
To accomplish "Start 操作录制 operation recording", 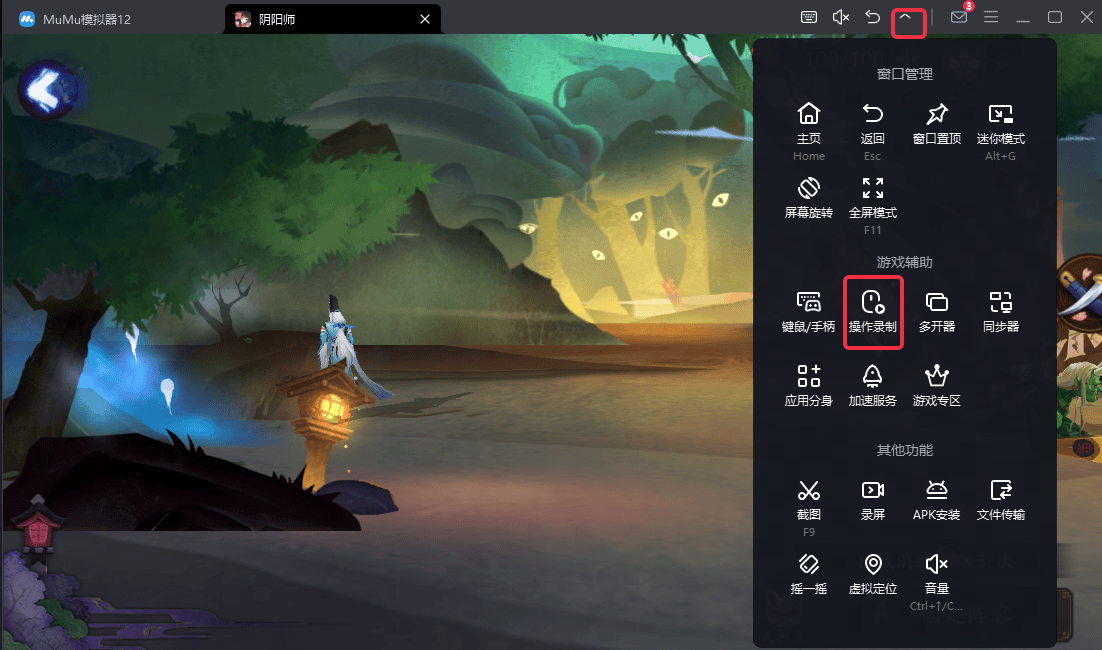I will pyautogui.click(x=873, y=312).
